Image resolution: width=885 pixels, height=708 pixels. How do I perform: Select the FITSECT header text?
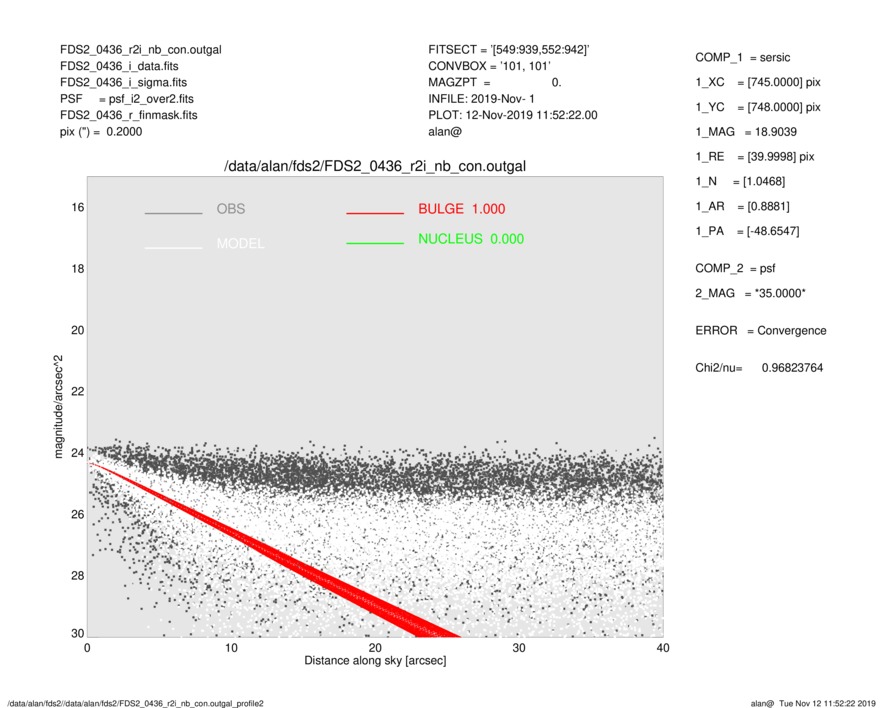[508, 49]
